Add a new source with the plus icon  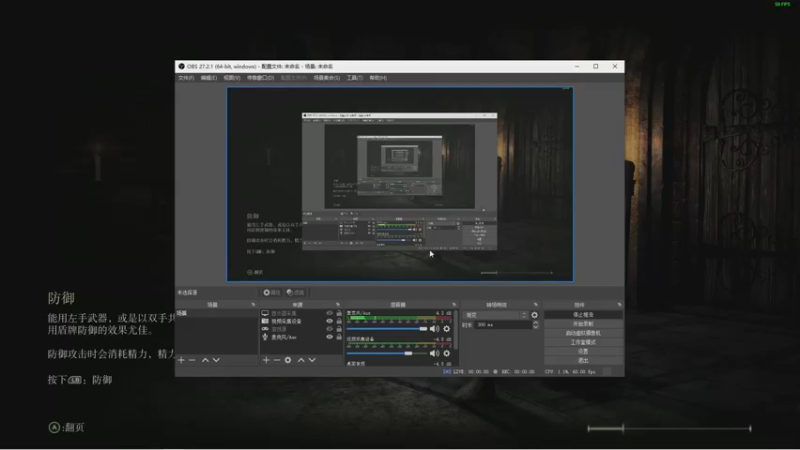point(266,360)
